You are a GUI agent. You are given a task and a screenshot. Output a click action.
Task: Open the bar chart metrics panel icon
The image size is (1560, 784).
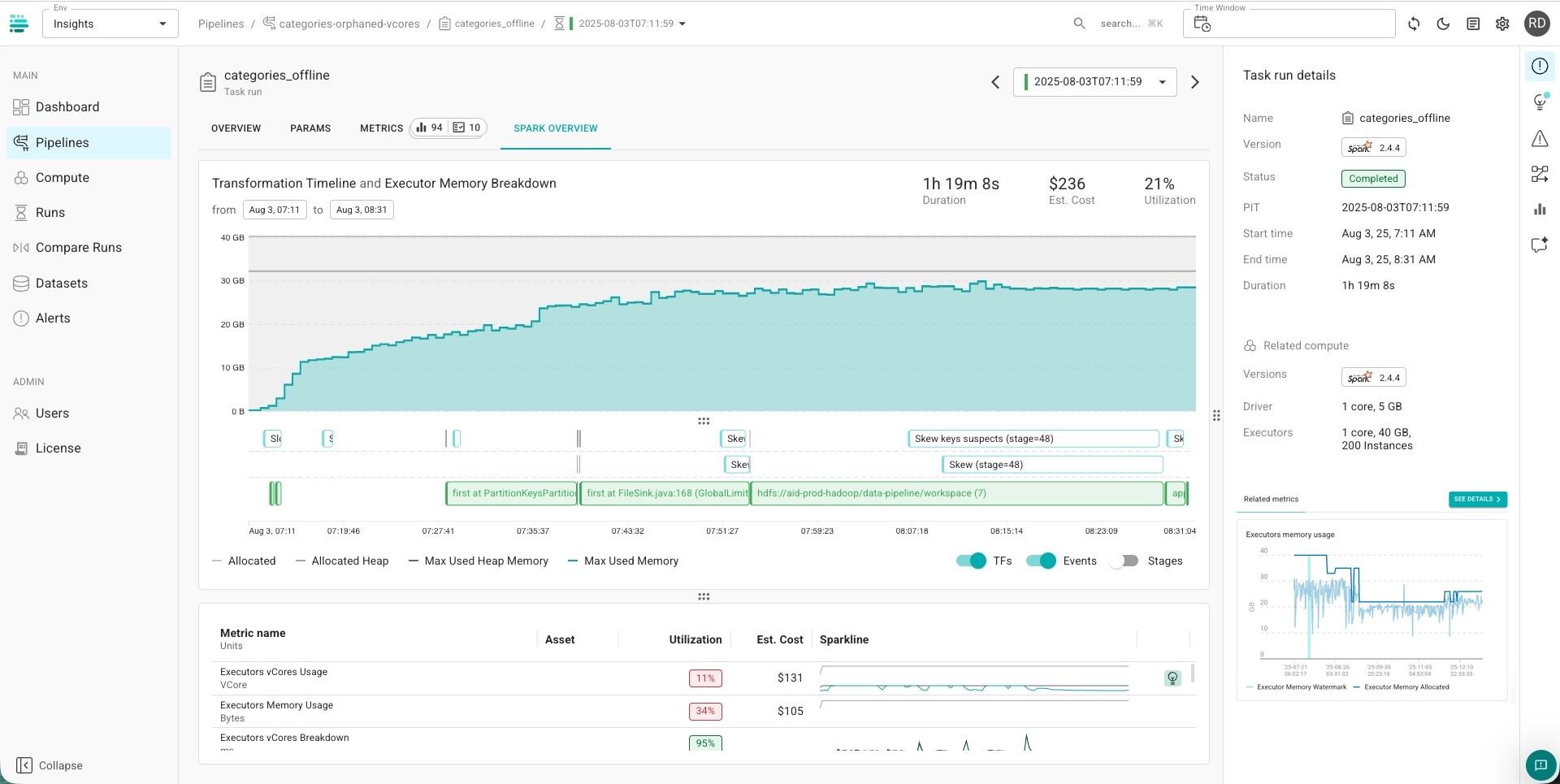click(x=1540, y=210)
